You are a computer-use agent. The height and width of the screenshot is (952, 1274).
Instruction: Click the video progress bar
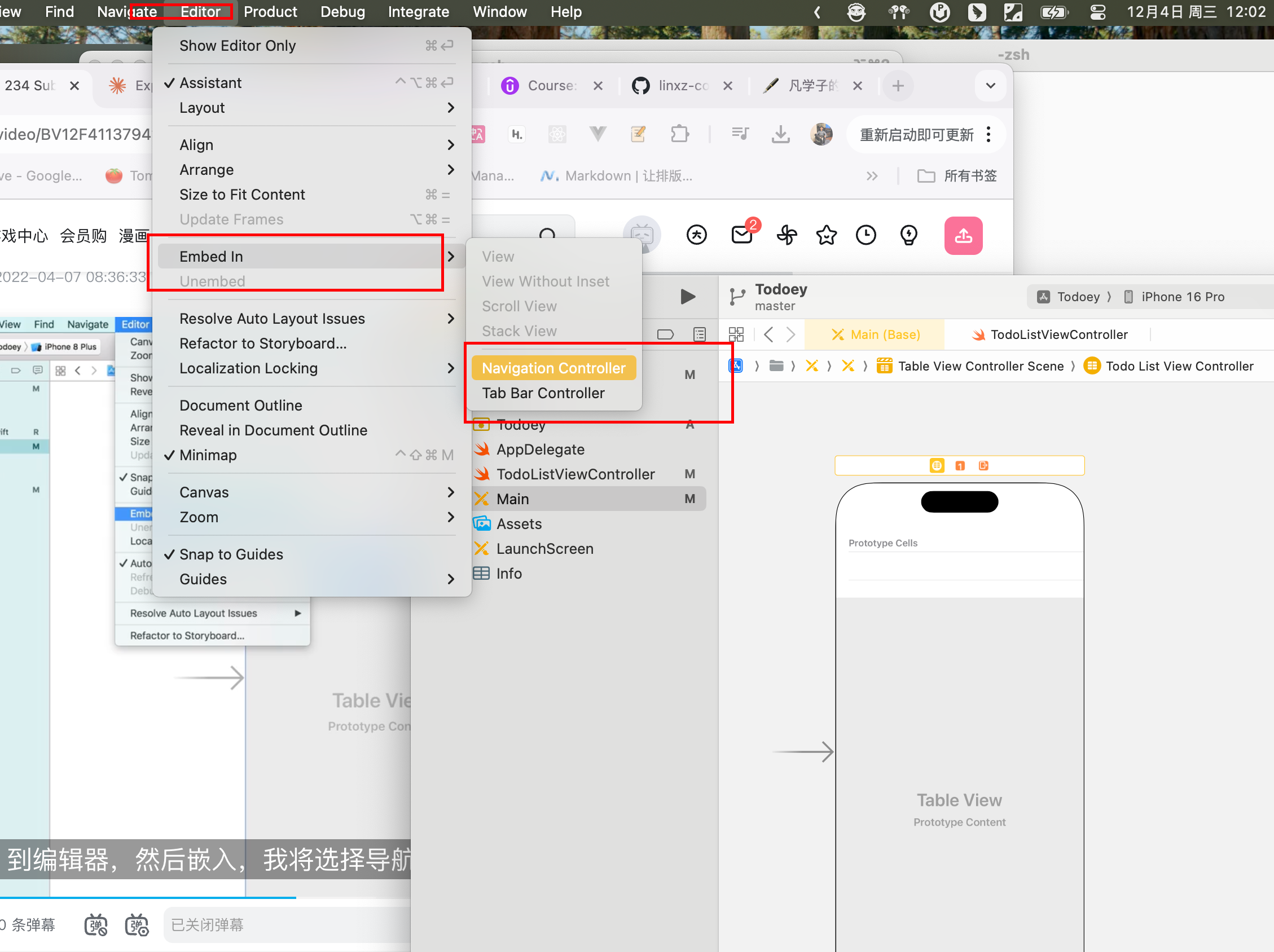coord(205,897)
